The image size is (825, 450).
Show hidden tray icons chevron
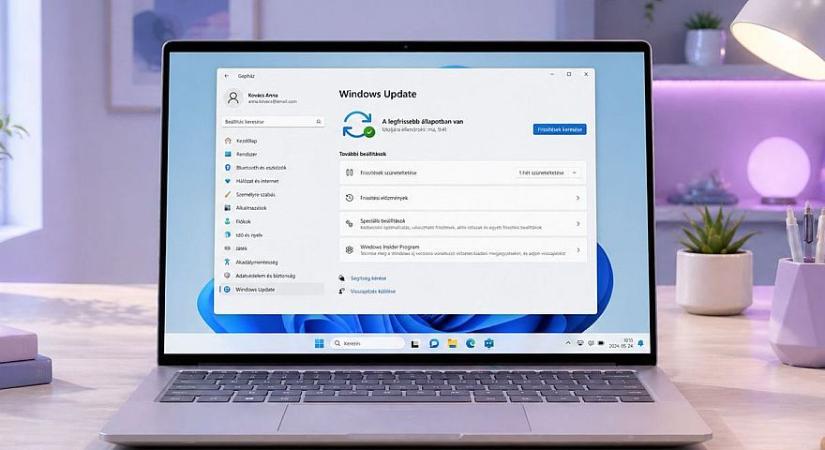click(568, 343)
